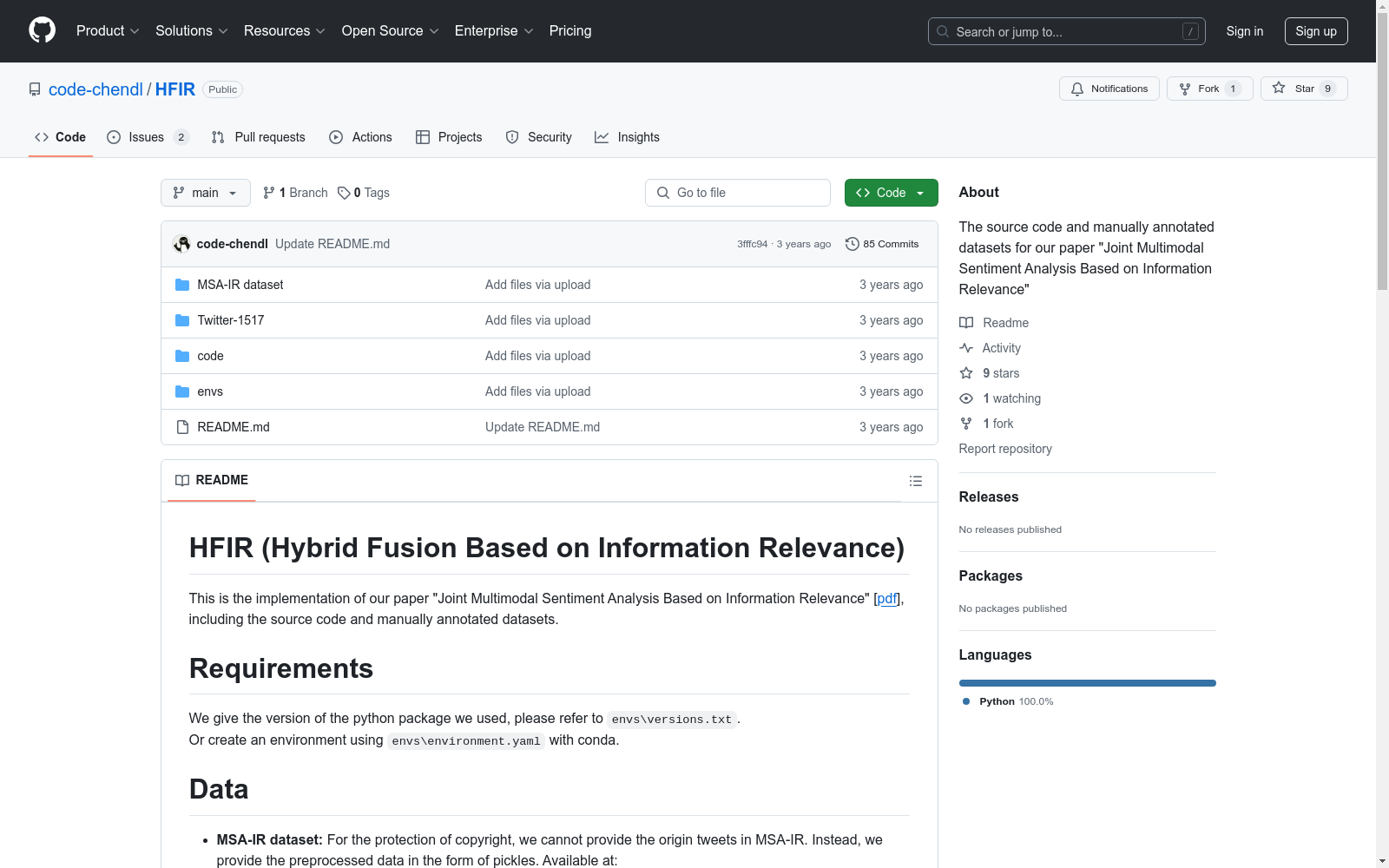Expand the Open Source menu
Viewport: 1389px width, 868px height.
(x=391, y=31)
